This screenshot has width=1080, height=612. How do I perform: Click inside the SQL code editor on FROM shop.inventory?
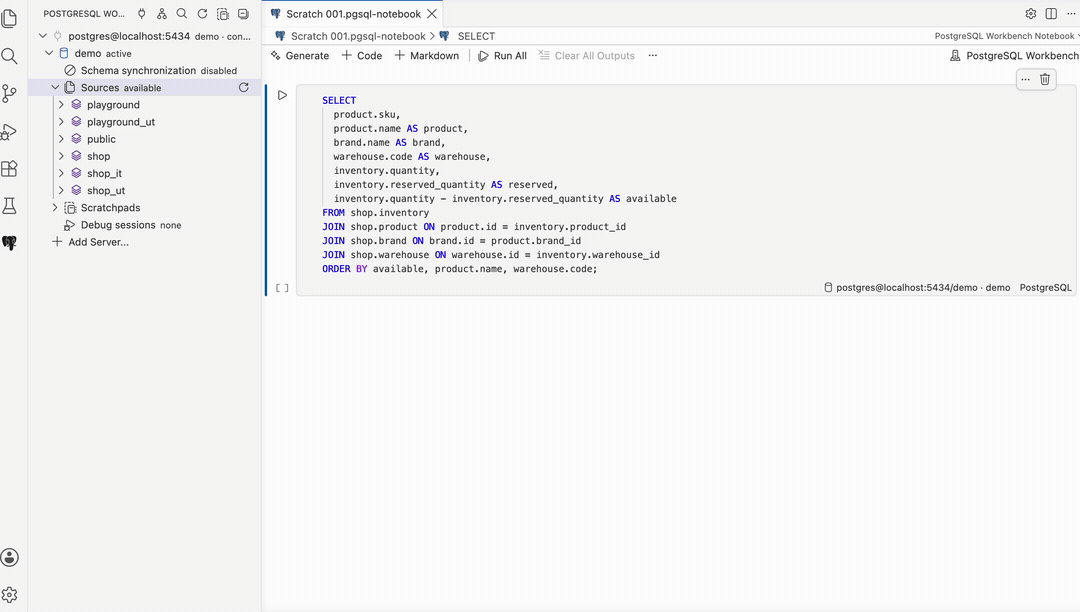point(375,213)
